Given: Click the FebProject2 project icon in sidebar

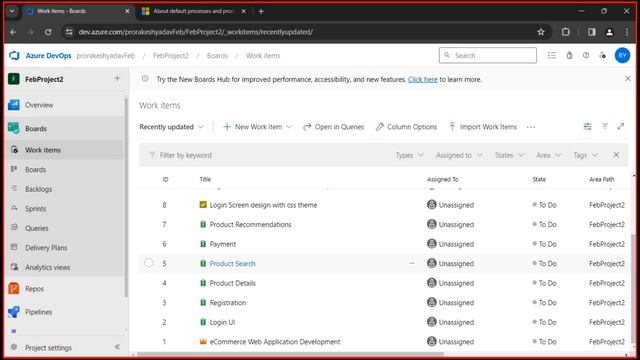Looking at the screenshot, I should 14,79.
